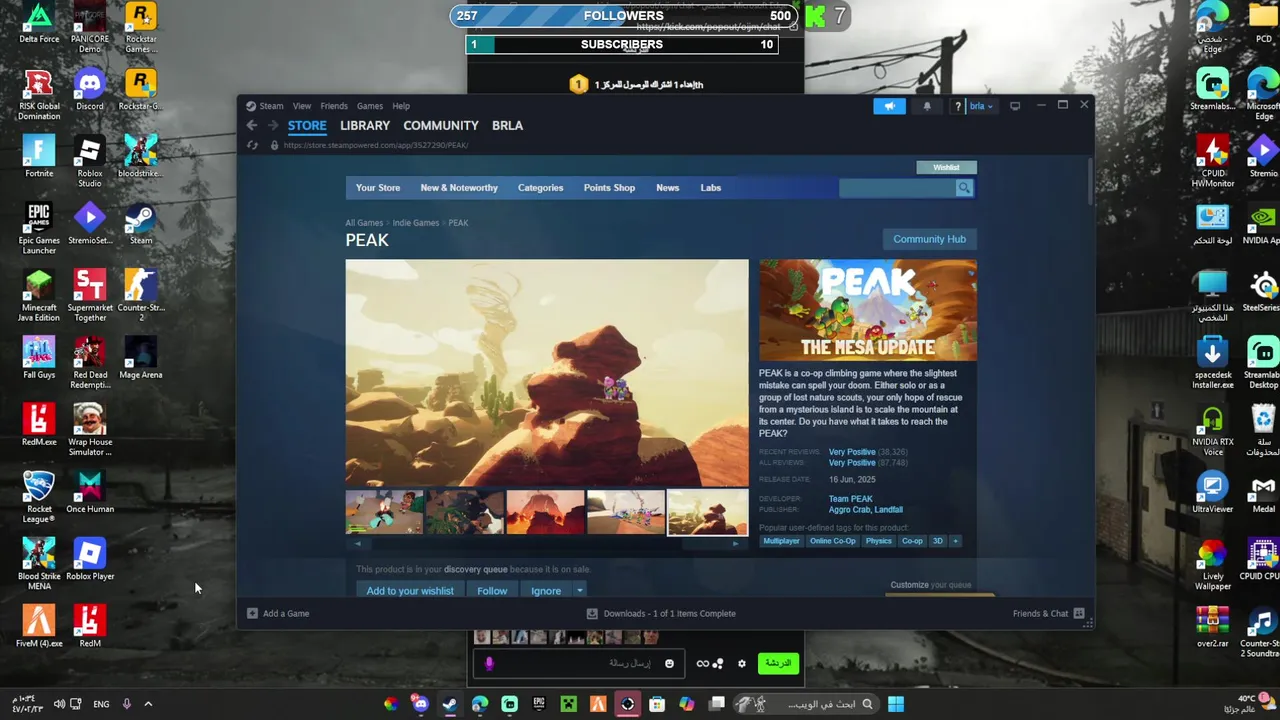
Task: Click the Steam page vertical scrollbar
Action: 1089,180
